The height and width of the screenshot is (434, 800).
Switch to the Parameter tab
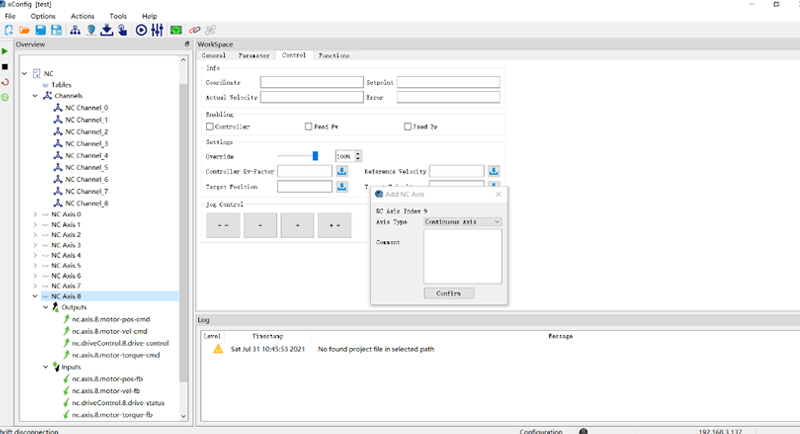253,56
